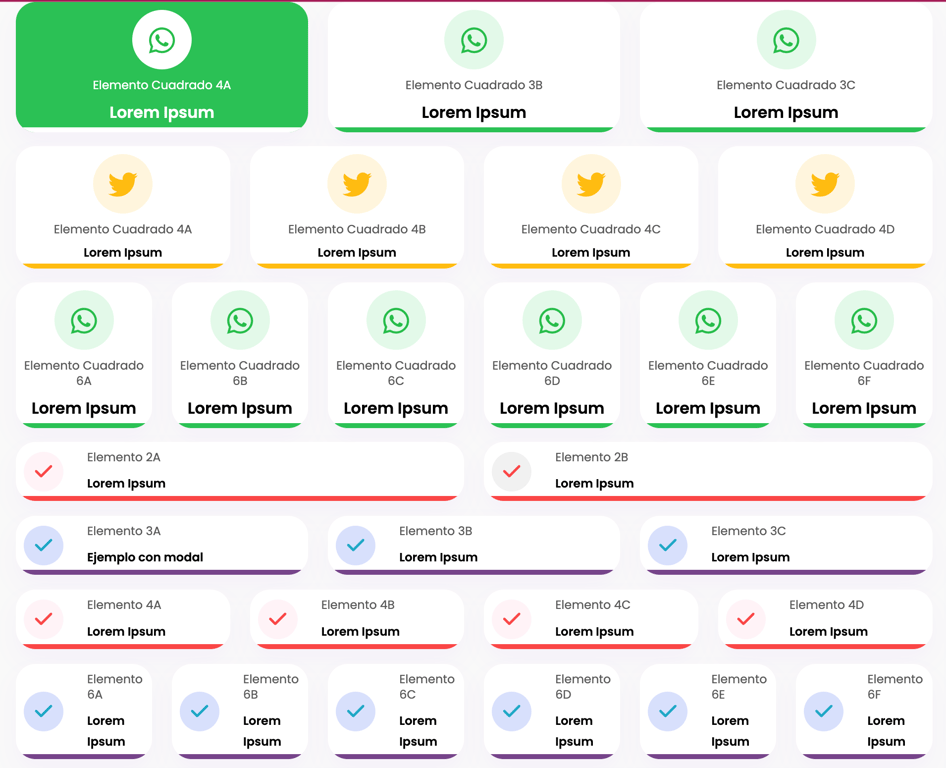Click red checkmark icon beside Elemento 4C

pyautogui.click(x=512, y=619)
